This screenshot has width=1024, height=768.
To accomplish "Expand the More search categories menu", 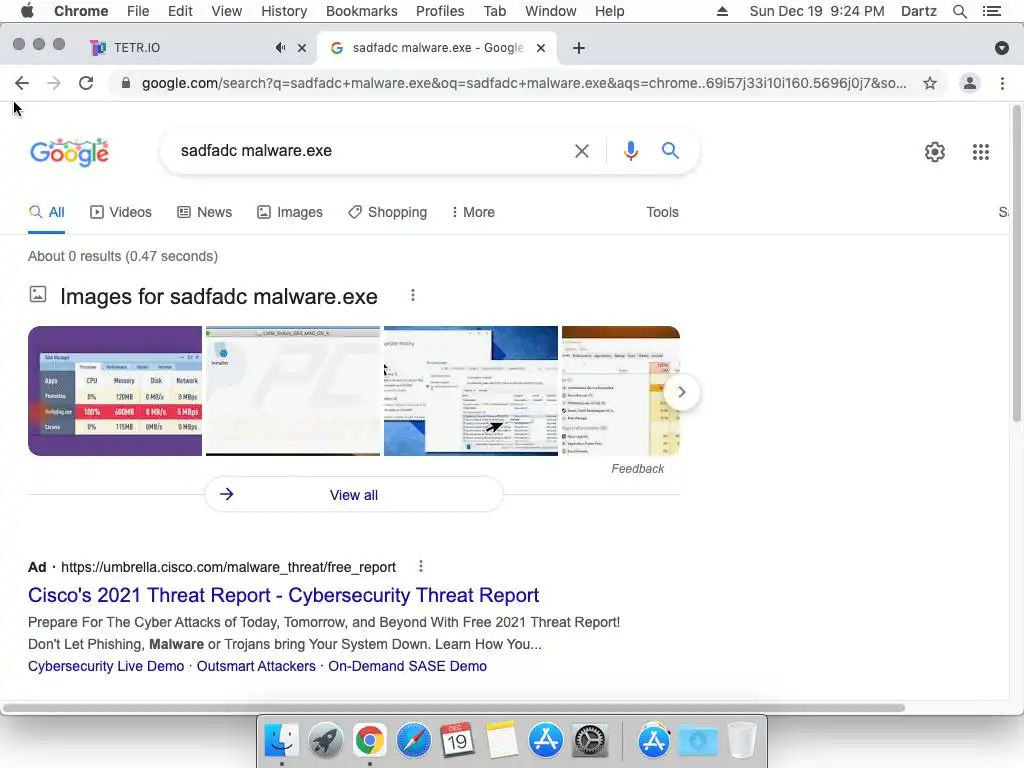I will pos(473,212).
